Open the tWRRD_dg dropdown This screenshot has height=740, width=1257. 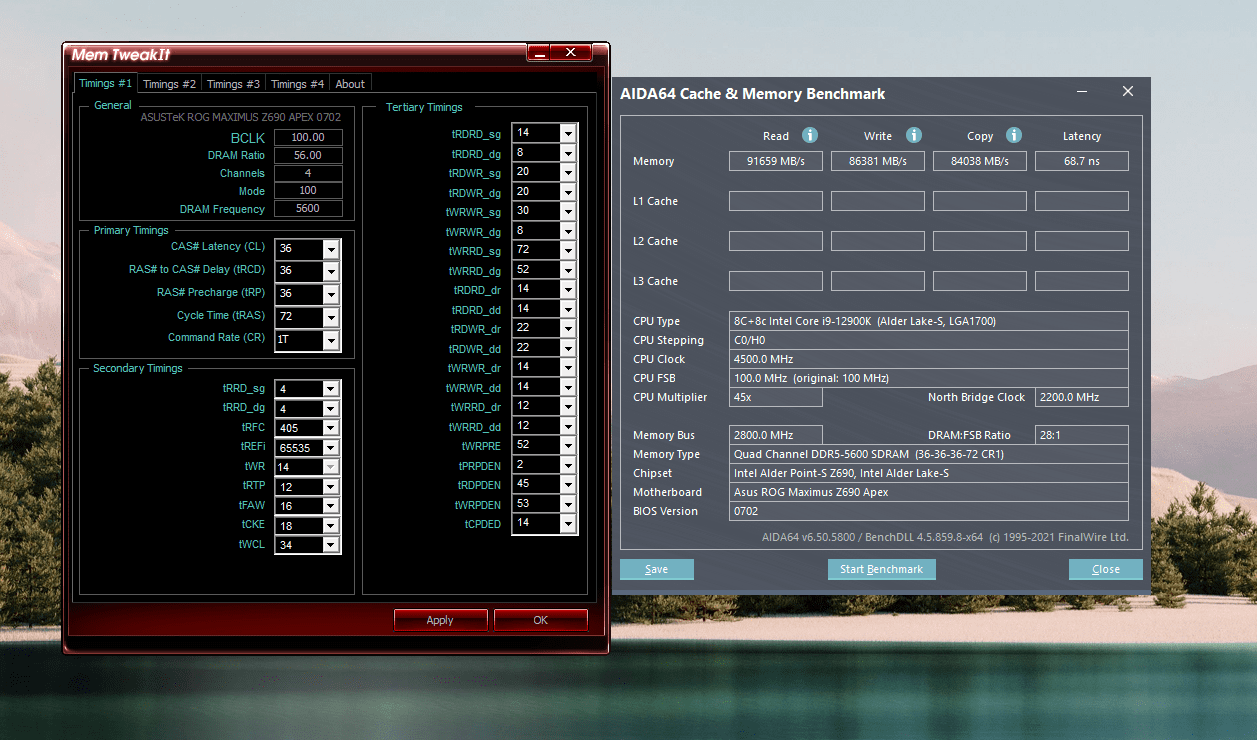click(x=568, y=270)
